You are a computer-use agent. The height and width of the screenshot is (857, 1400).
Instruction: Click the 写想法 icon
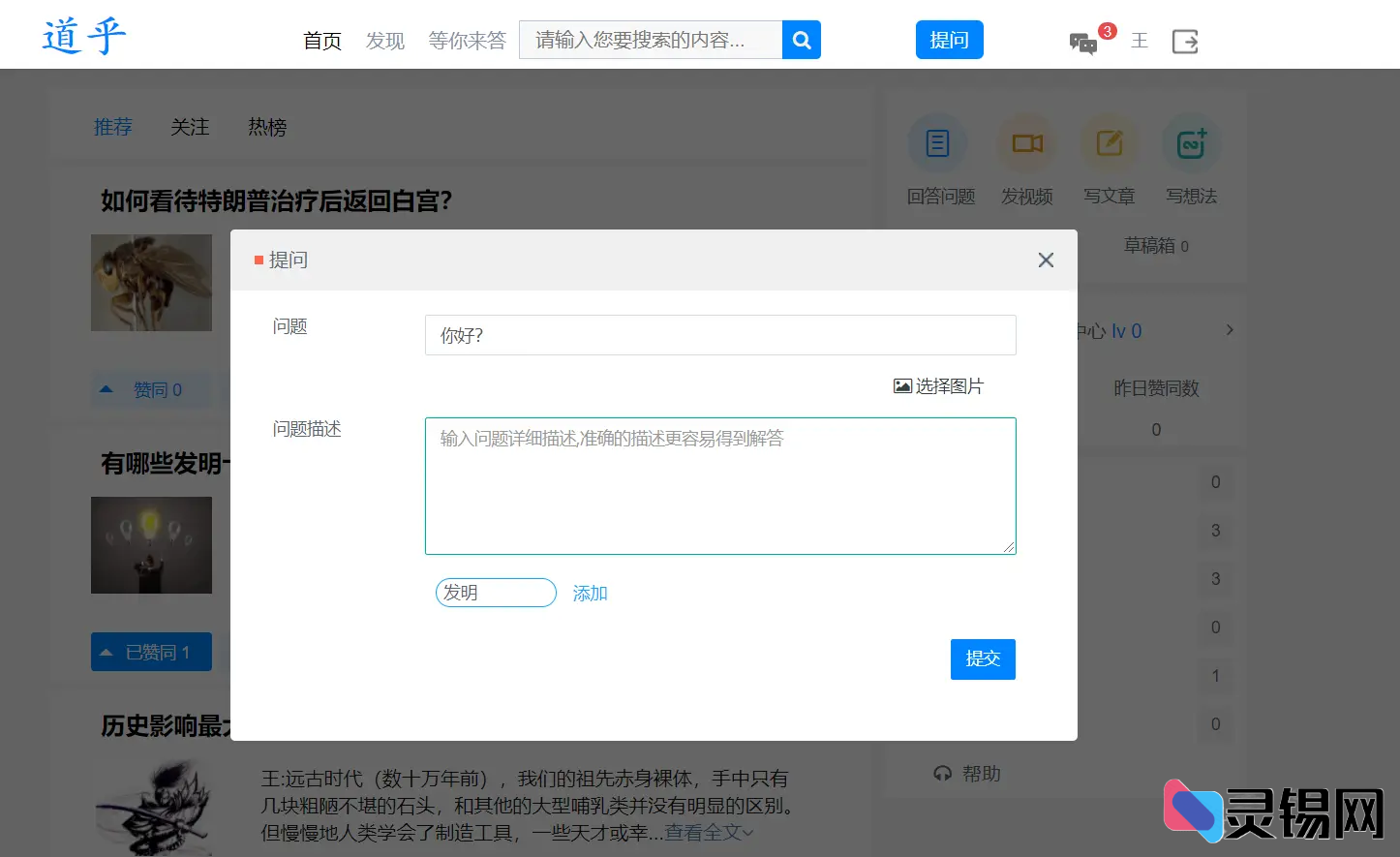tap(1191, 143)
